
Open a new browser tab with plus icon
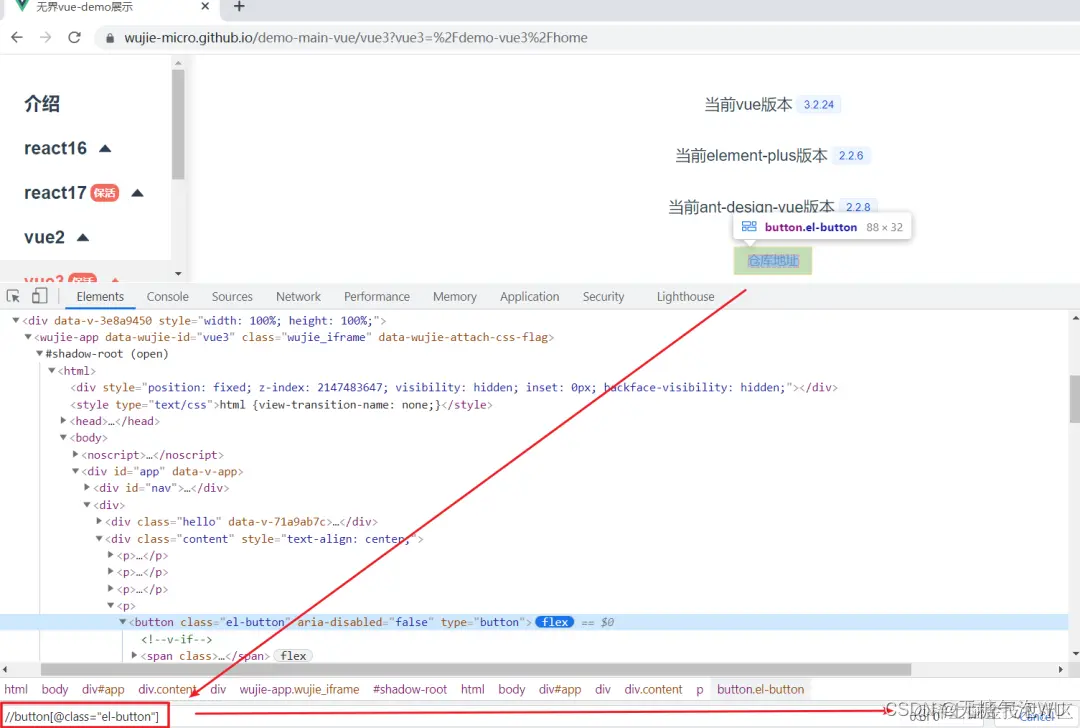click(239, 6)
